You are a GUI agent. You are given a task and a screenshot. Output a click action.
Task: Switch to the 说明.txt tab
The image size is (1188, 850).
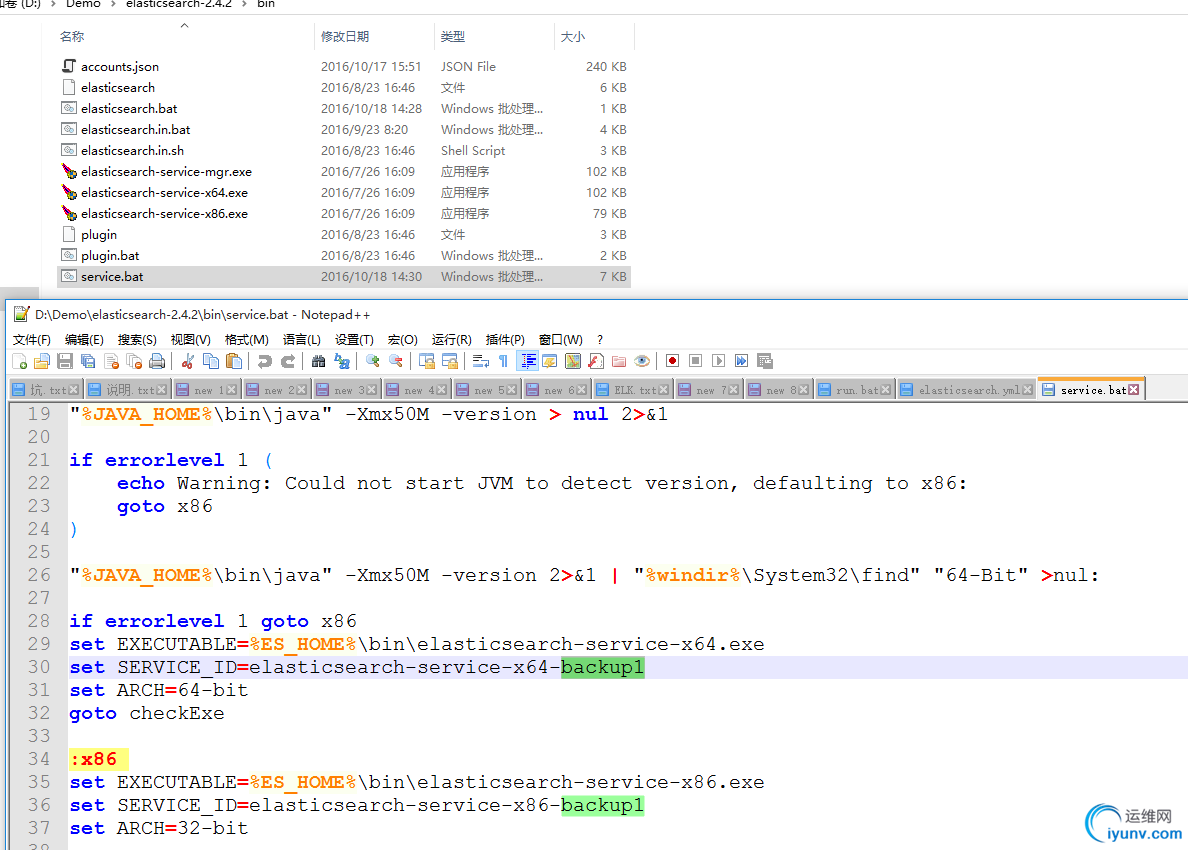[127, 390]
